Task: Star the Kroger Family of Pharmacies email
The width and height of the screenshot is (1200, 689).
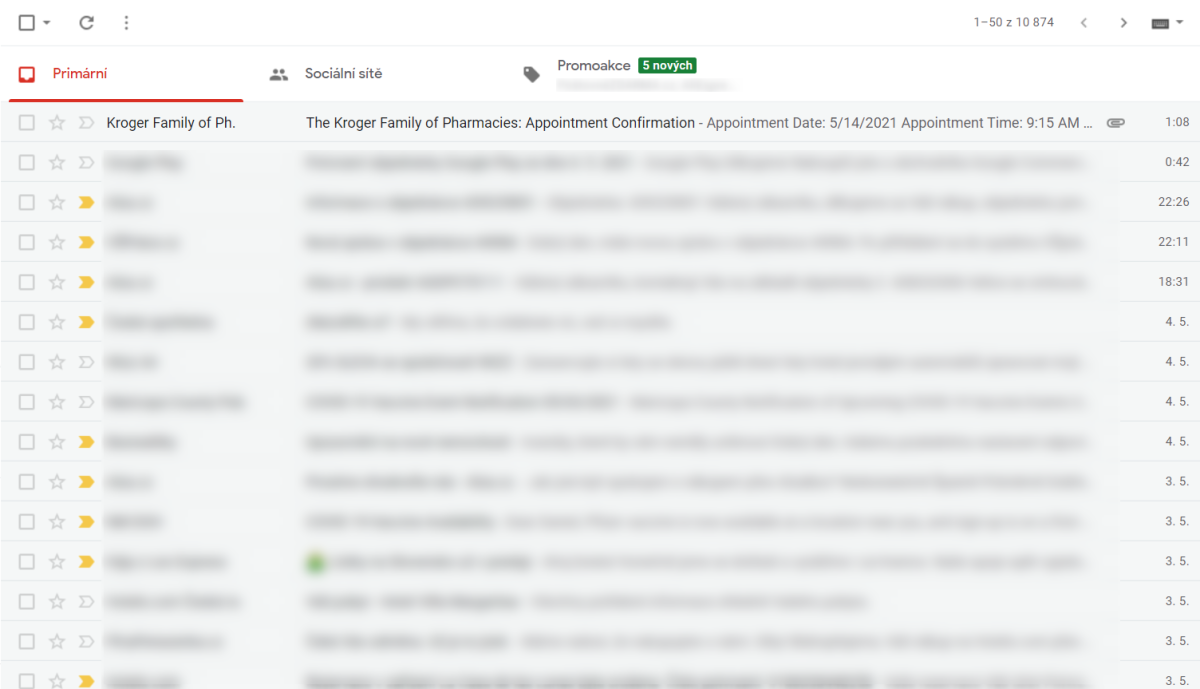Action: (57, 123)
